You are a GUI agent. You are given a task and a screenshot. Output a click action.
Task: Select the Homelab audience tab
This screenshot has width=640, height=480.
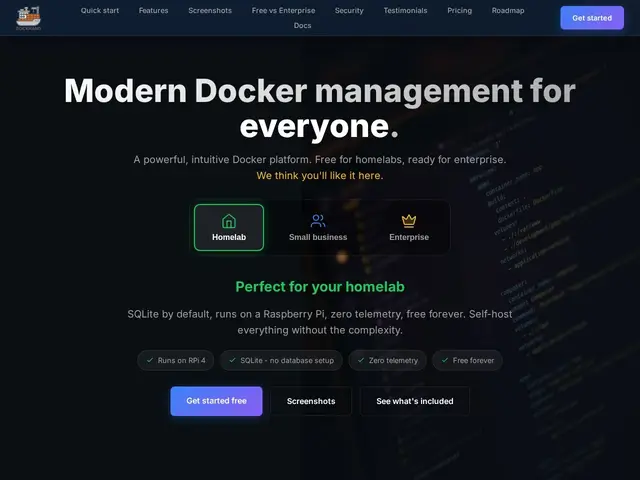pos(229,227)
